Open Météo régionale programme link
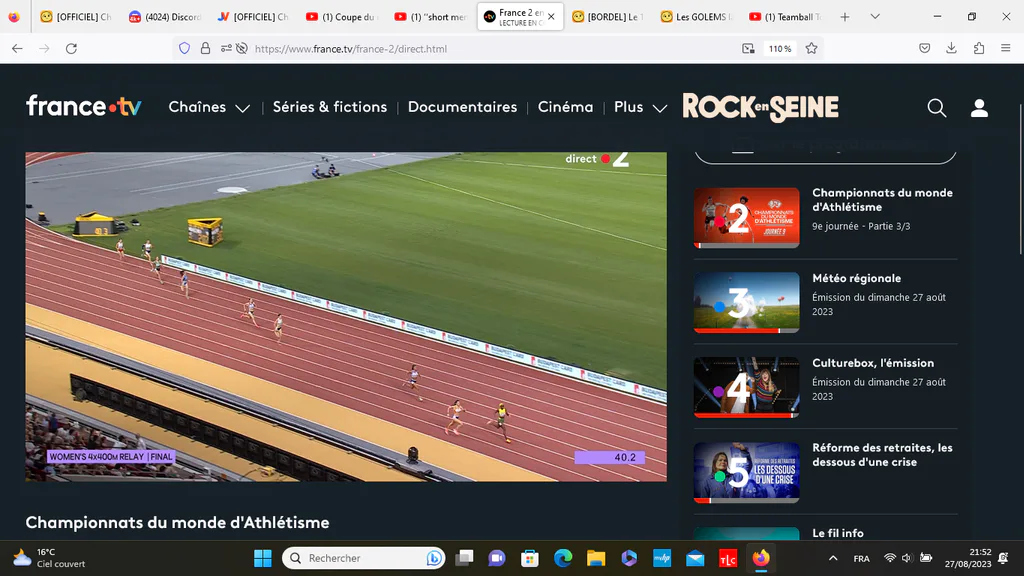 [x=856, y=278]
